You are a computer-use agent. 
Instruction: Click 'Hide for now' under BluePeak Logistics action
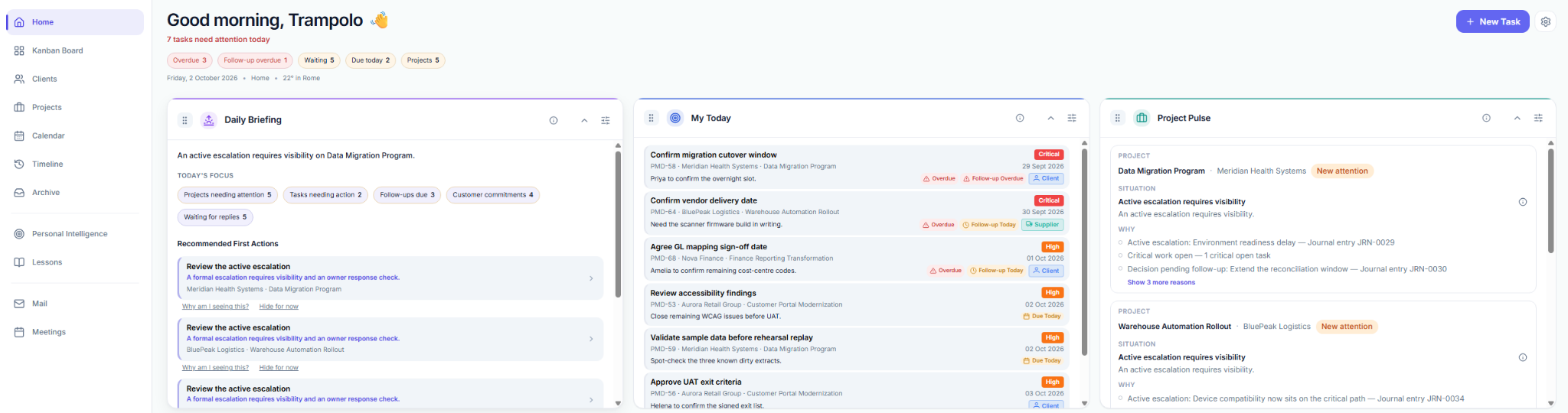click(x=279, y=368)
